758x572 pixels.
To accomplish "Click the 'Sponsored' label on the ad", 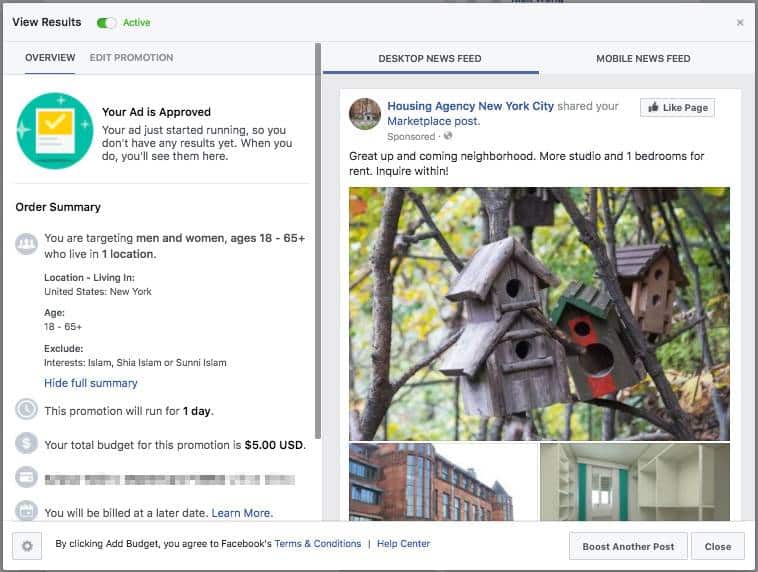I will click(x=411, y=136).
